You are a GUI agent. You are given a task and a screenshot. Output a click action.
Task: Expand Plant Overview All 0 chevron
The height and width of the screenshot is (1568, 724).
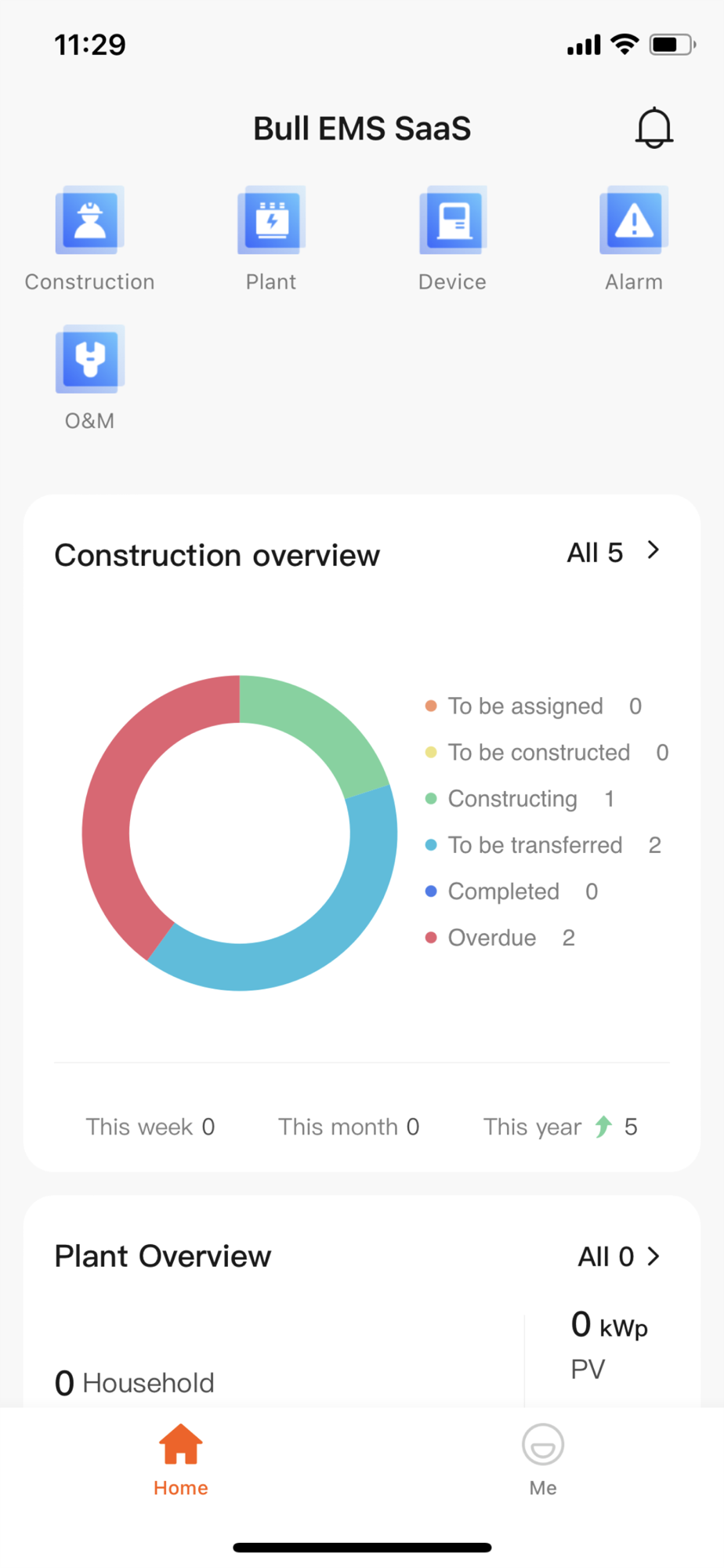point(653,1257)
